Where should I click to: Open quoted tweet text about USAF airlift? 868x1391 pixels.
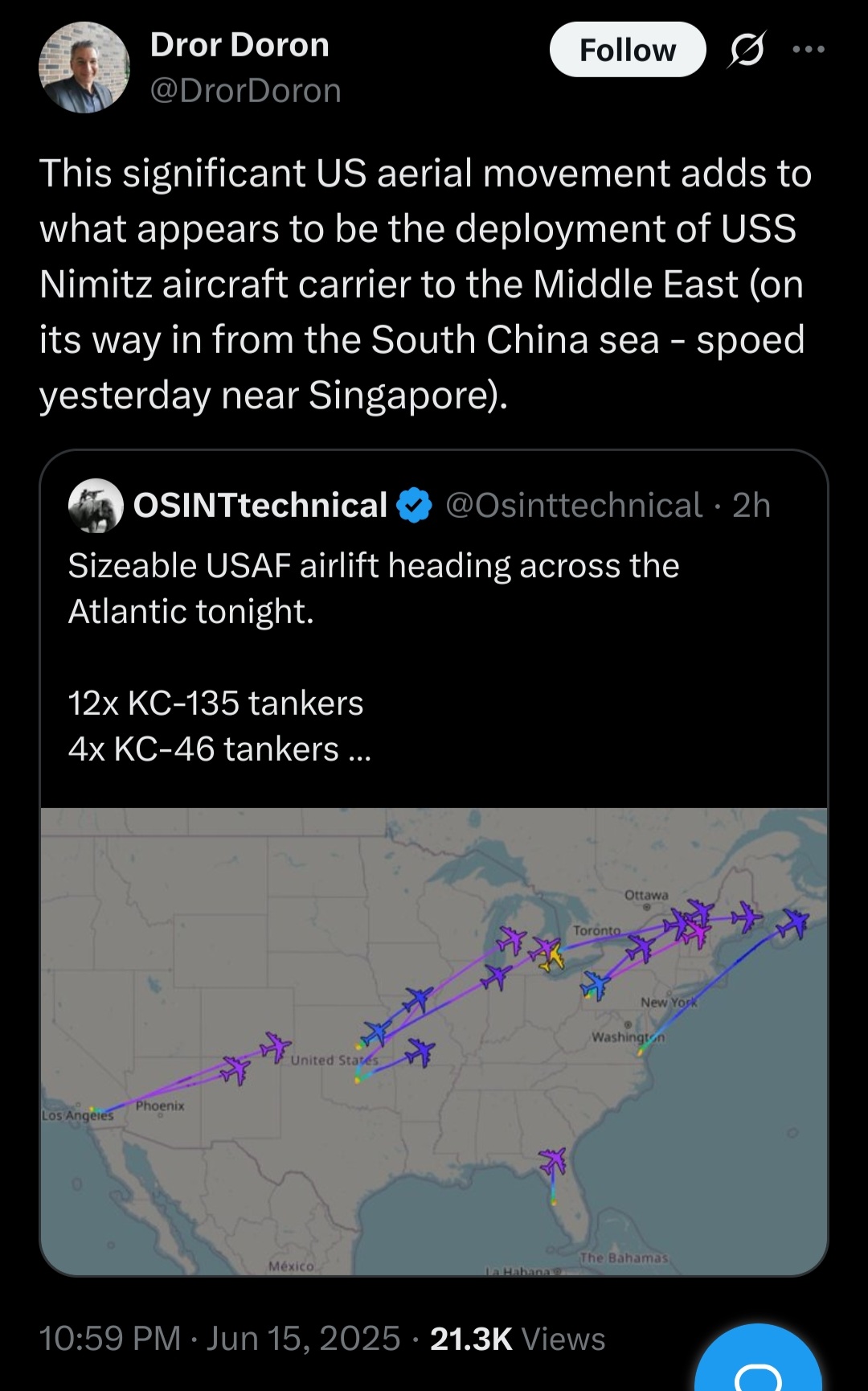click(374, 589)
